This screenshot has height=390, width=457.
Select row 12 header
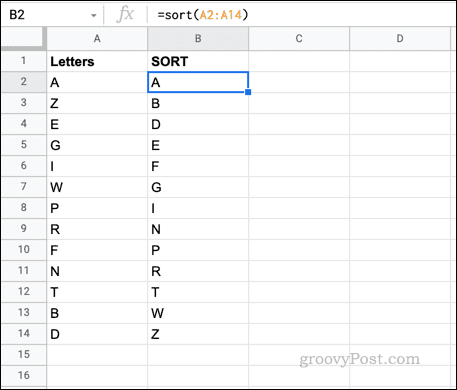click(x=24, y=292)
